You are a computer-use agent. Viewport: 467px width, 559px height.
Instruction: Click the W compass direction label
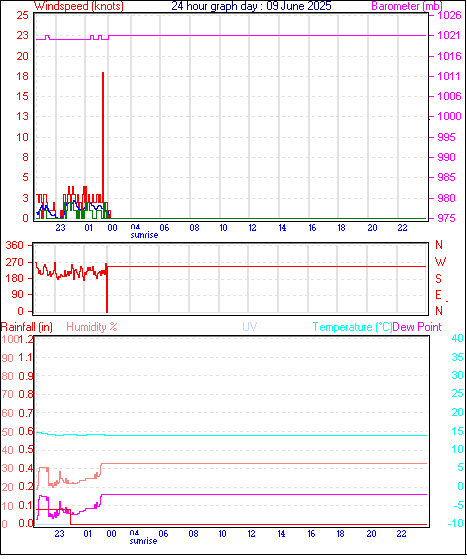point(440,262)
